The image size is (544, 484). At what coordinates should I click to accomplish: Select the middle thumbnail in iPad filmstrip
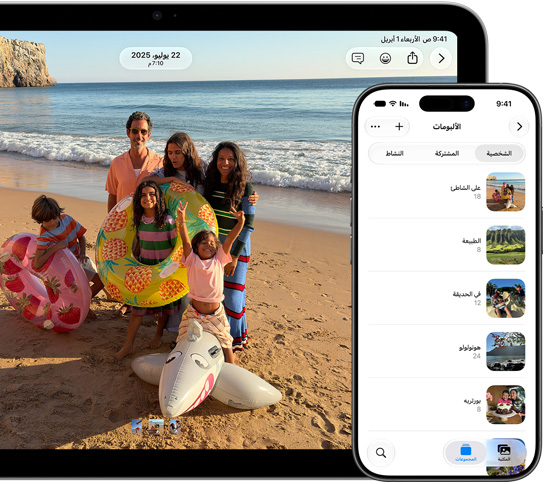tap(156, 426)
